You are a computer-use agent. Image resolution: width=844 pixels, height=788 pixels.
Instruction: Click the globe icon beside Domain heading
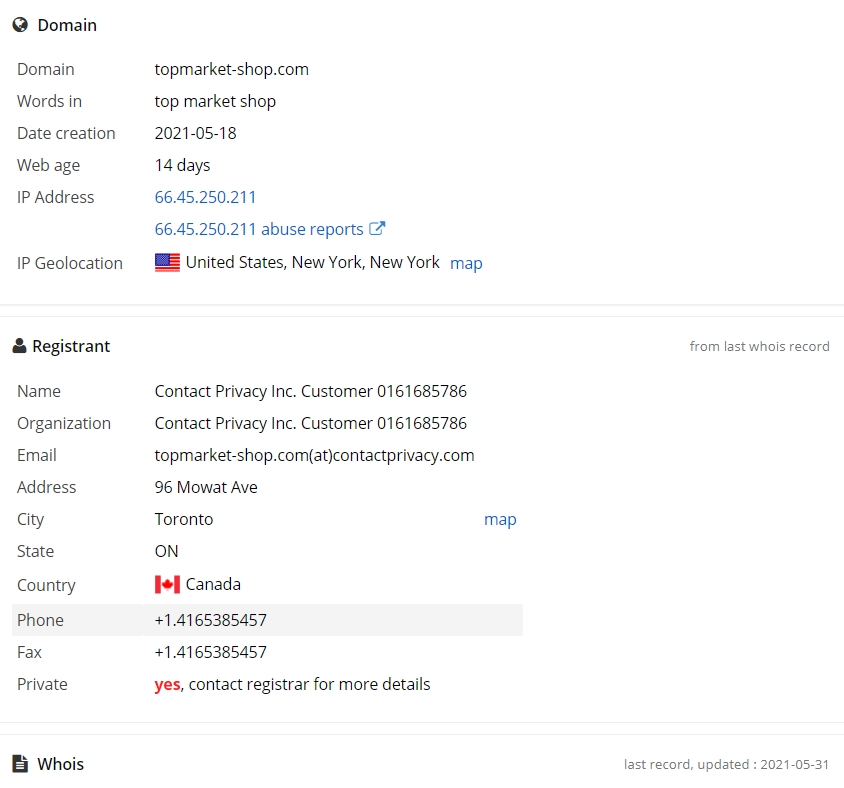point(20,25)
